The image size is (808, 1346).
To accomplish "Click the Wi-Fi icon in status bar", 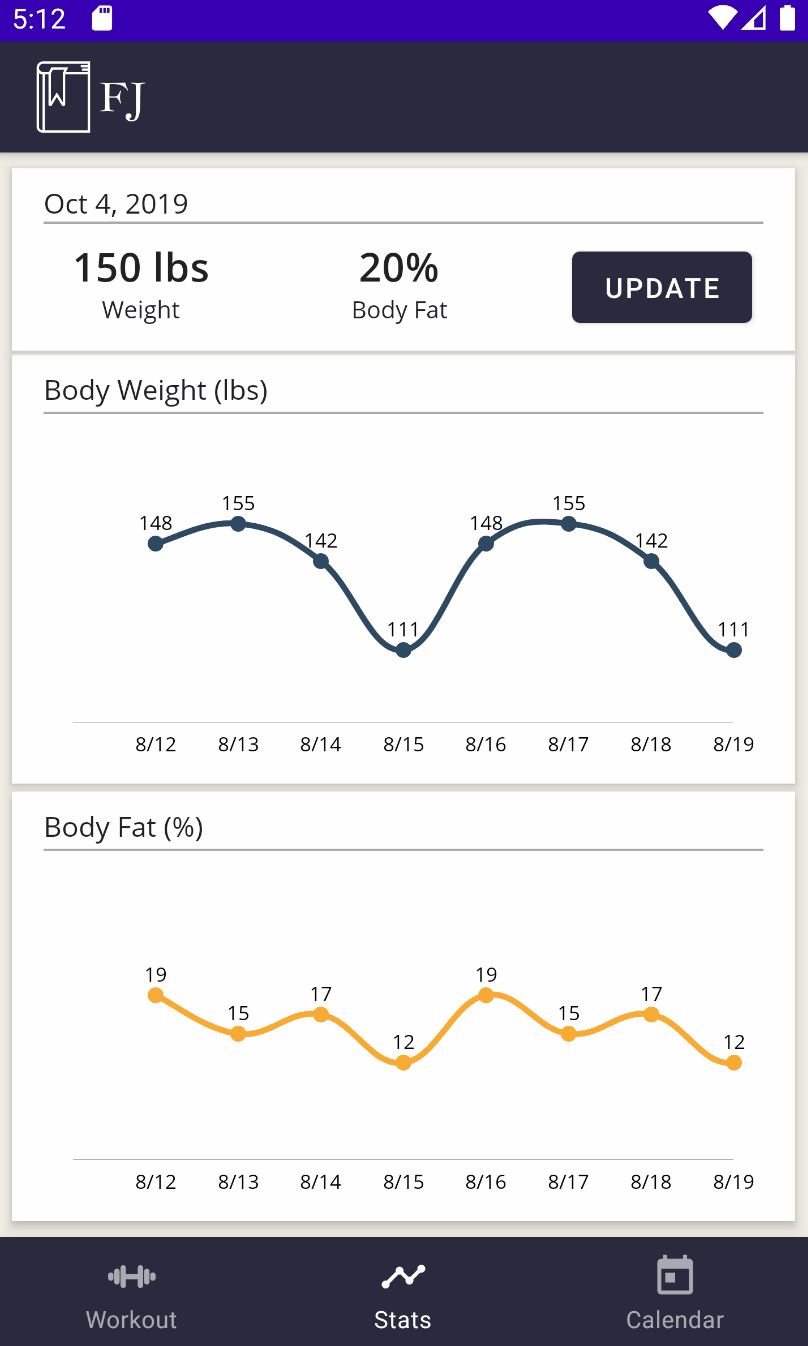I will (723, 17).
